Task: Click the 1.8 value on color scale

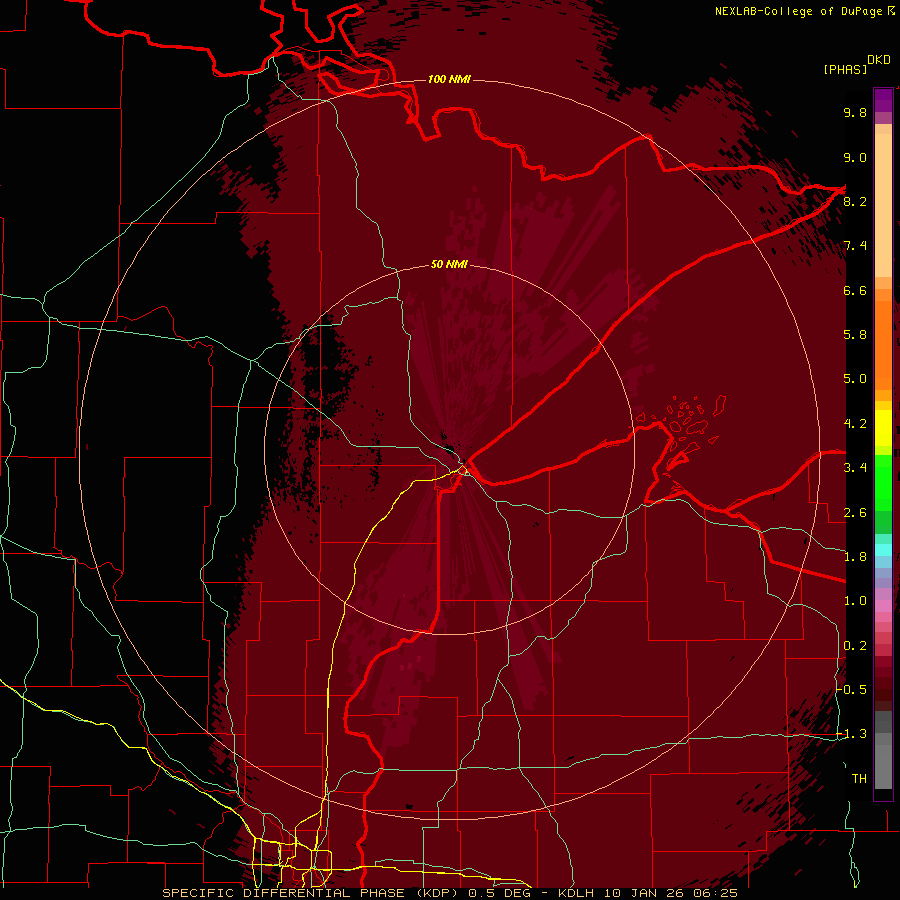Action: [855, 557]
